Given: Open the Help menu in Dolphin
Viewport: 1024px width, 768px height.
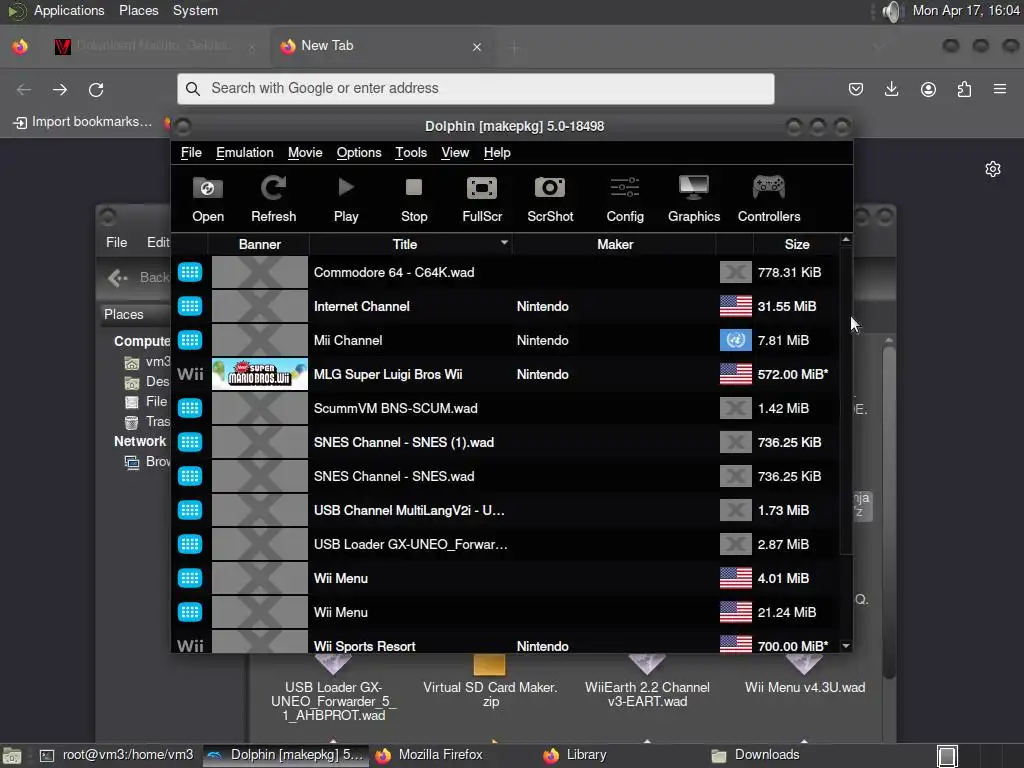Looking at the screenshot, I should (497, 152).
